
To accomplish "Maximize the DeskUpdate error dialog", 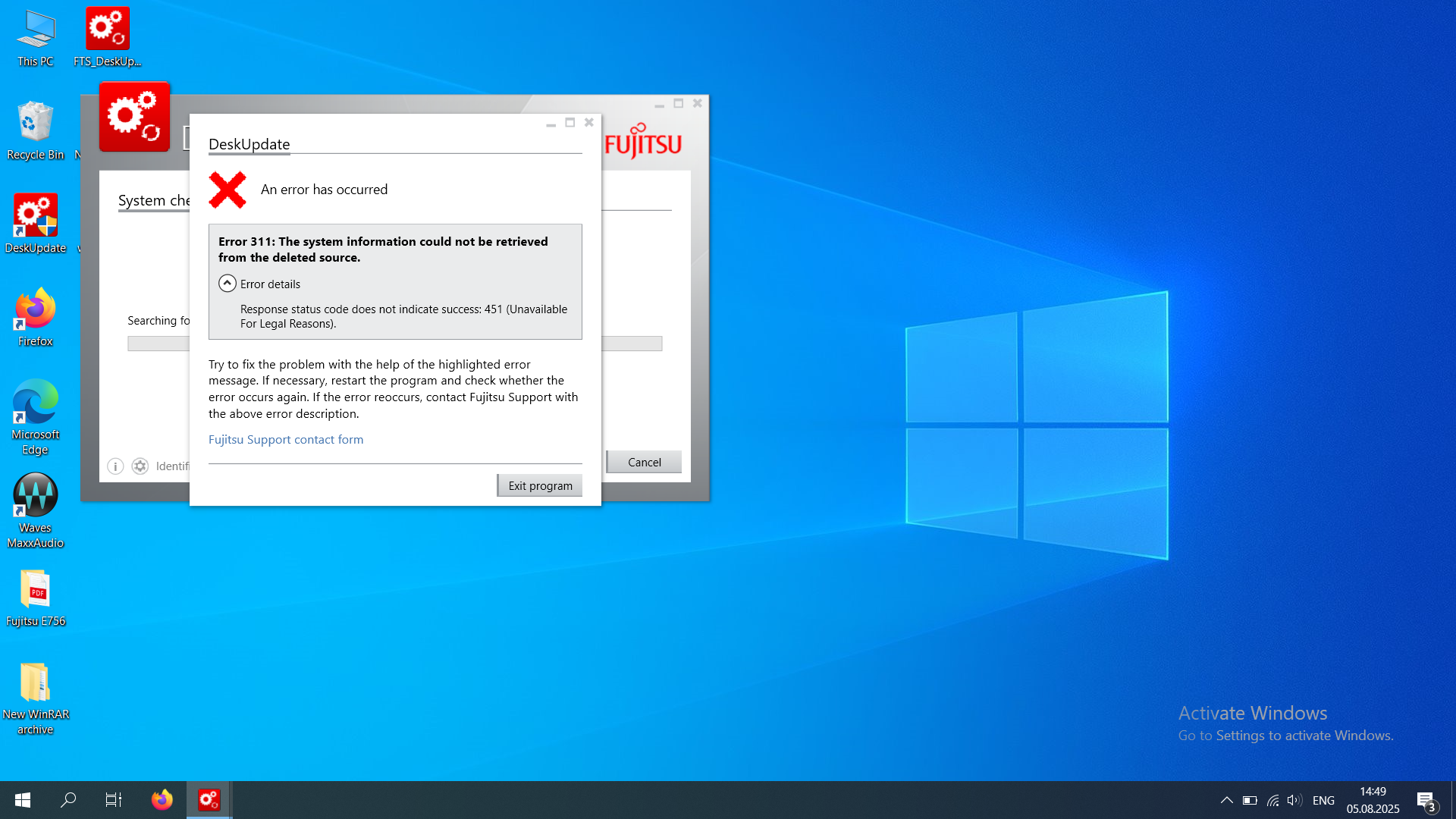I will [x=570, y=122].
